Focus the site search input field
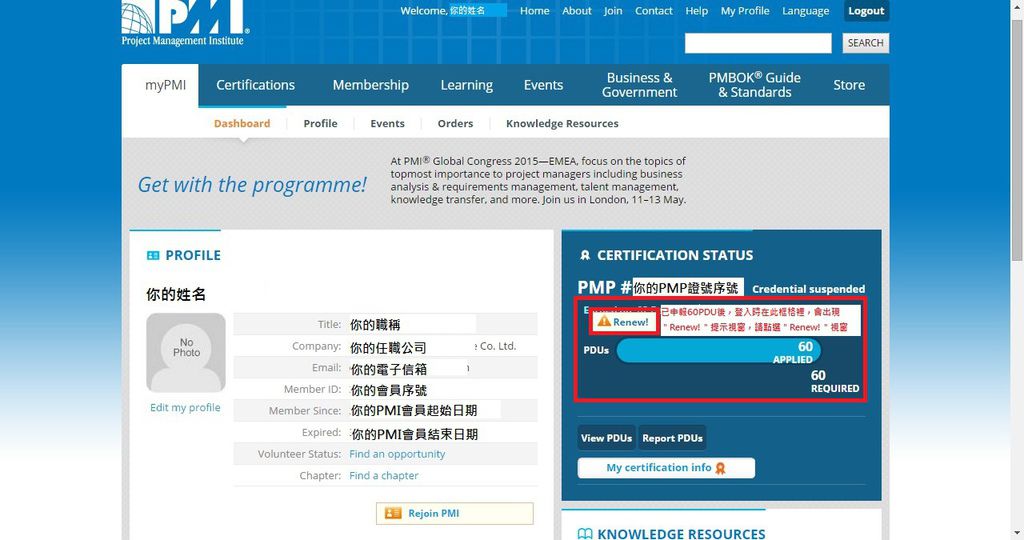Viewport: 1024px width, 540px height. point(758,43)
